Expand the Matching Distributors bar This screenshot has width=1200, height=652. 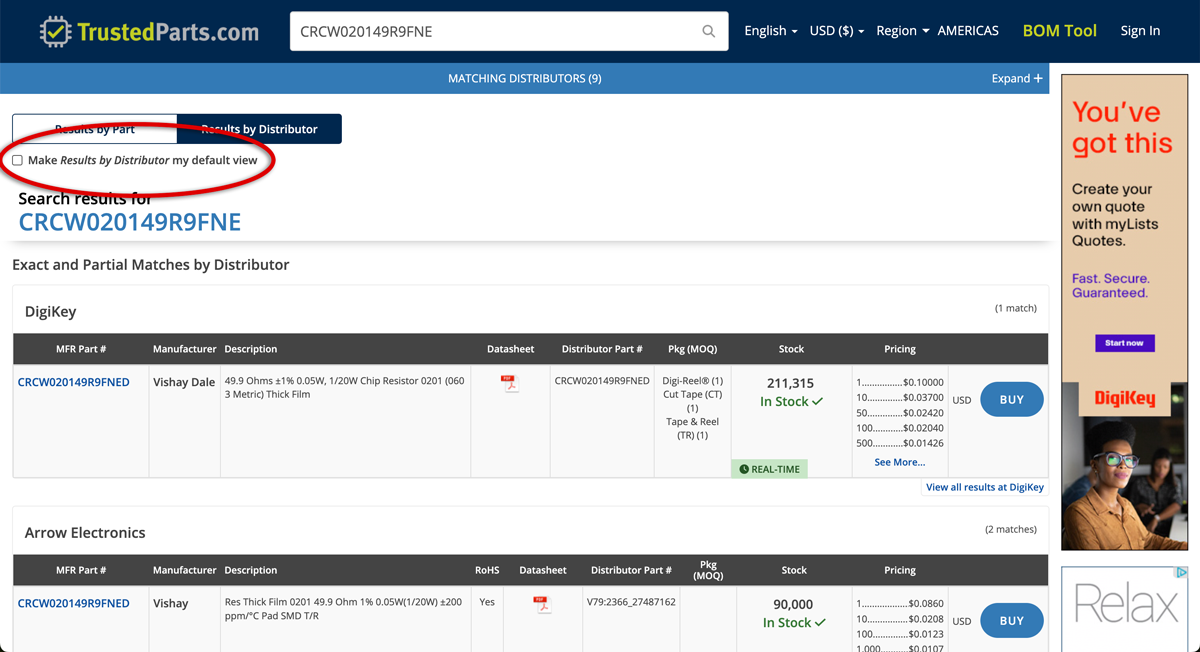(x=1016, y=78)
